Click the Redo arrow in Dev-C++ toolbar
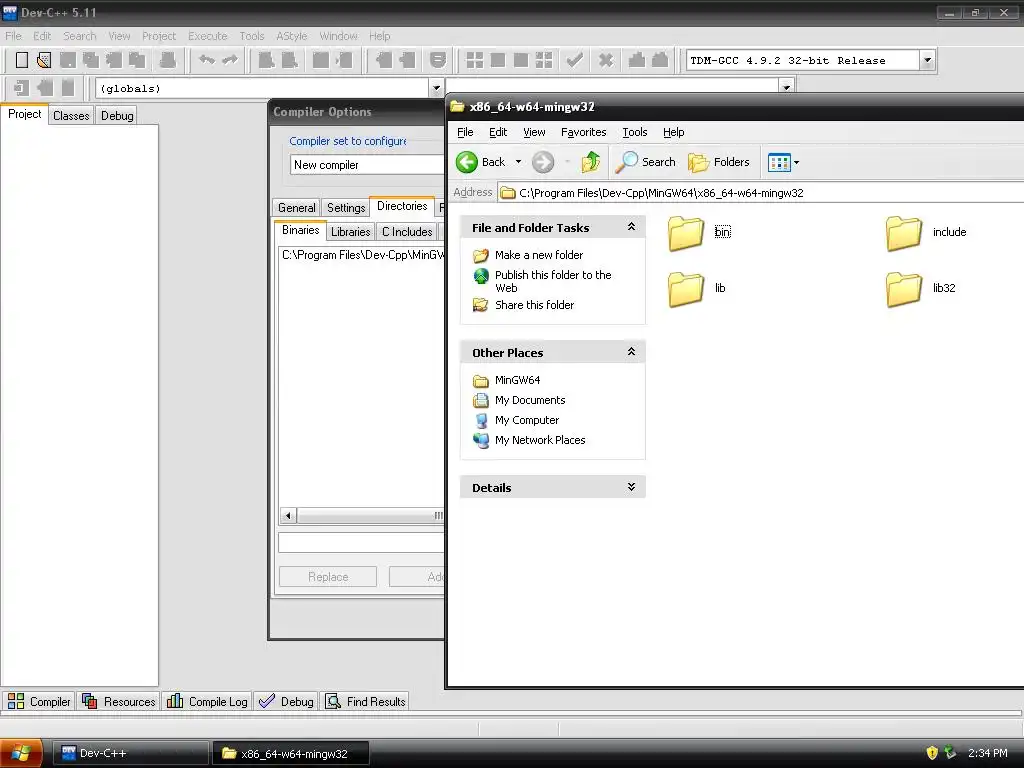The width and height of the screenshot is (1024, 768). point(230,60)
